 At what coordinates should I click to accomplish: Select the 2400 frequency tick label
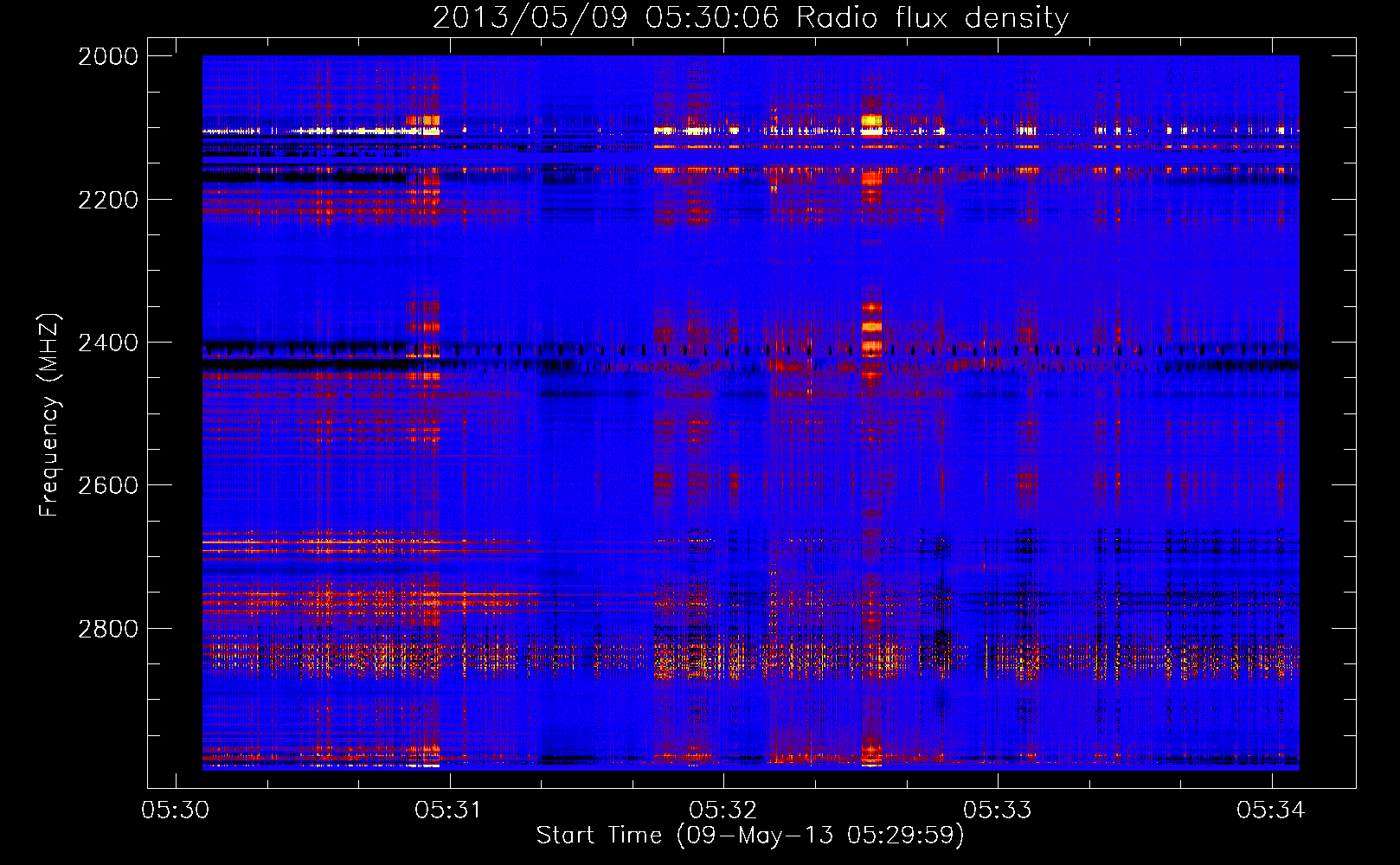point(108,343)
